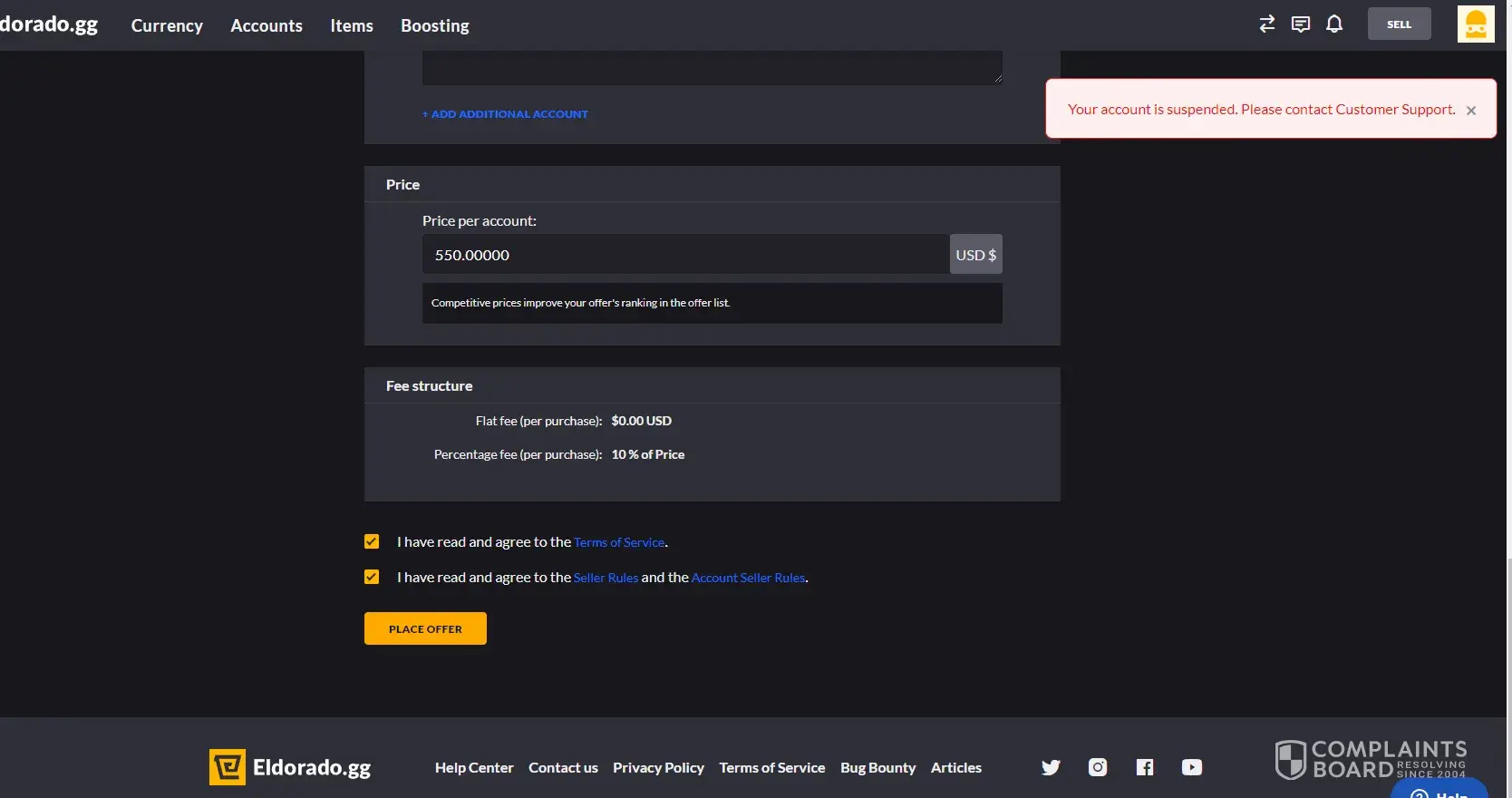Open the Accounts menu

pos(267,25)
